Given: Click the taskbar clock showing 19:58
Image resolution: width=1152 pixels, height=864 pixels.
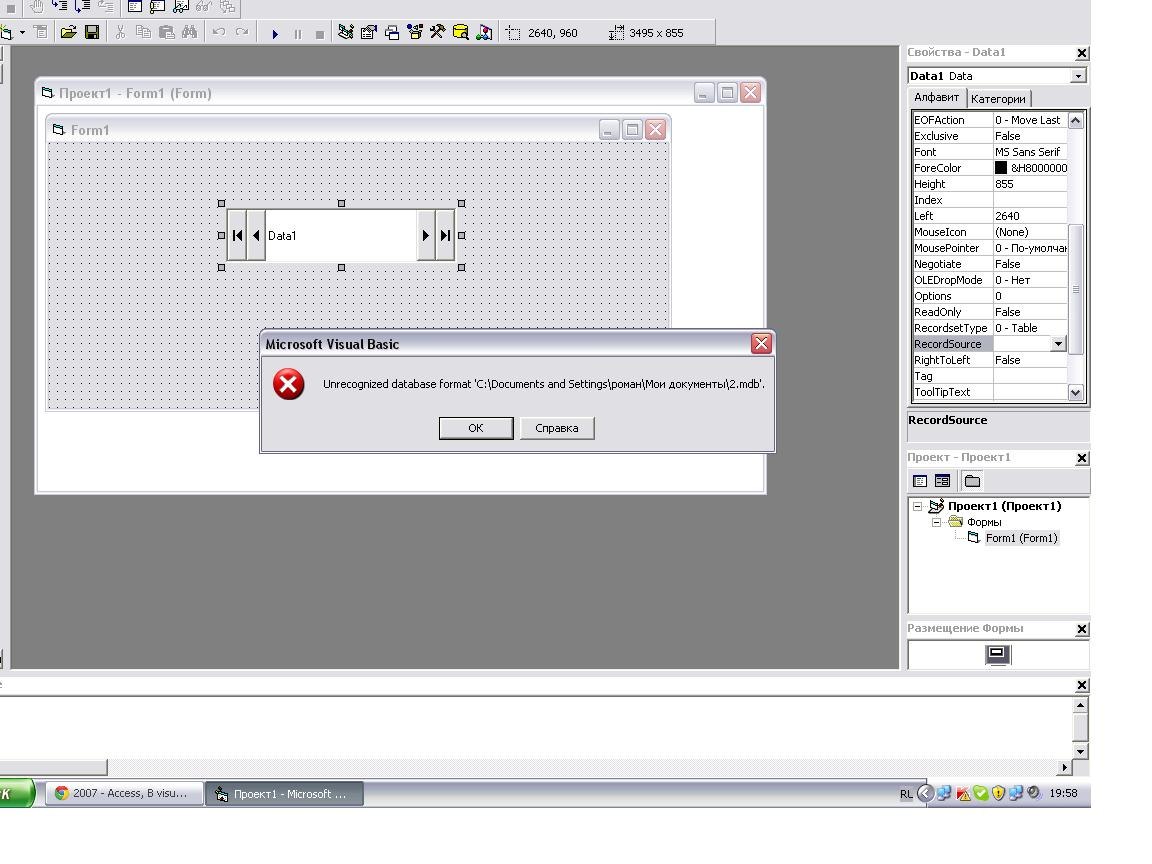Looking at the screenshot, I should click(x=1063, y=793).
